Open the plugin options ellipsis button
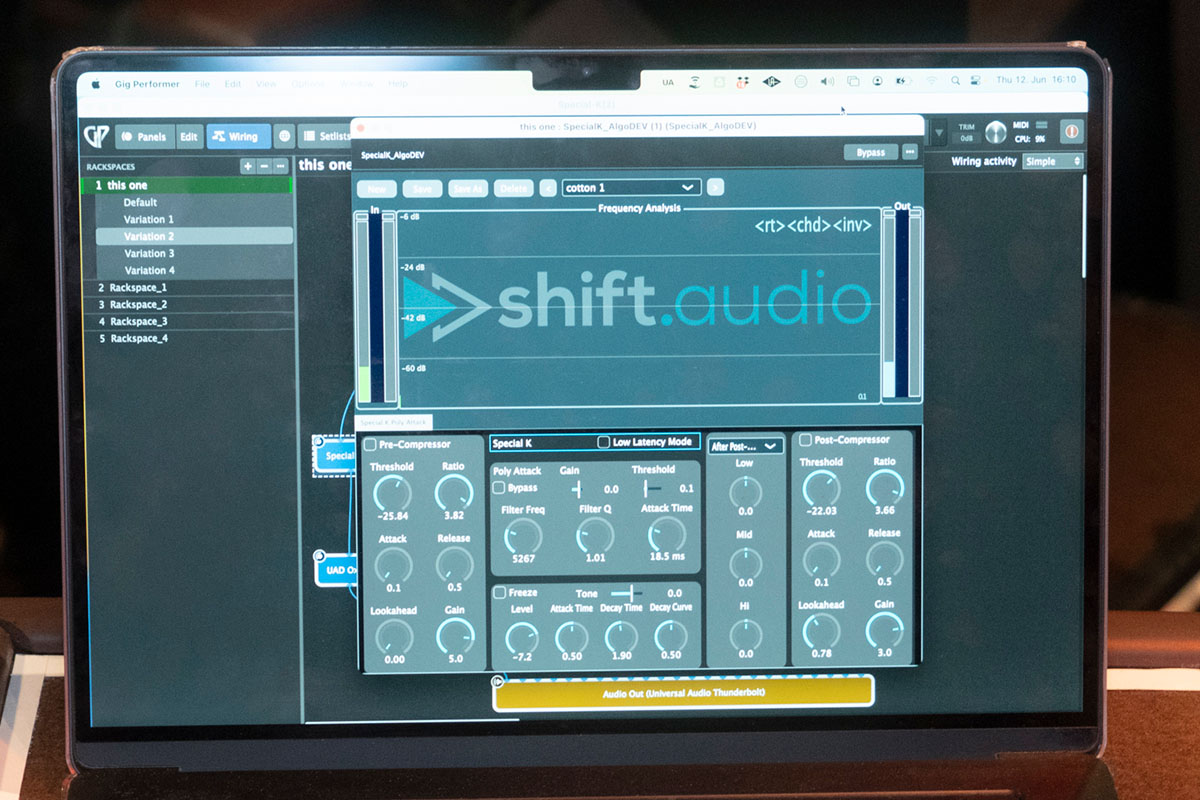 [909, 152]
